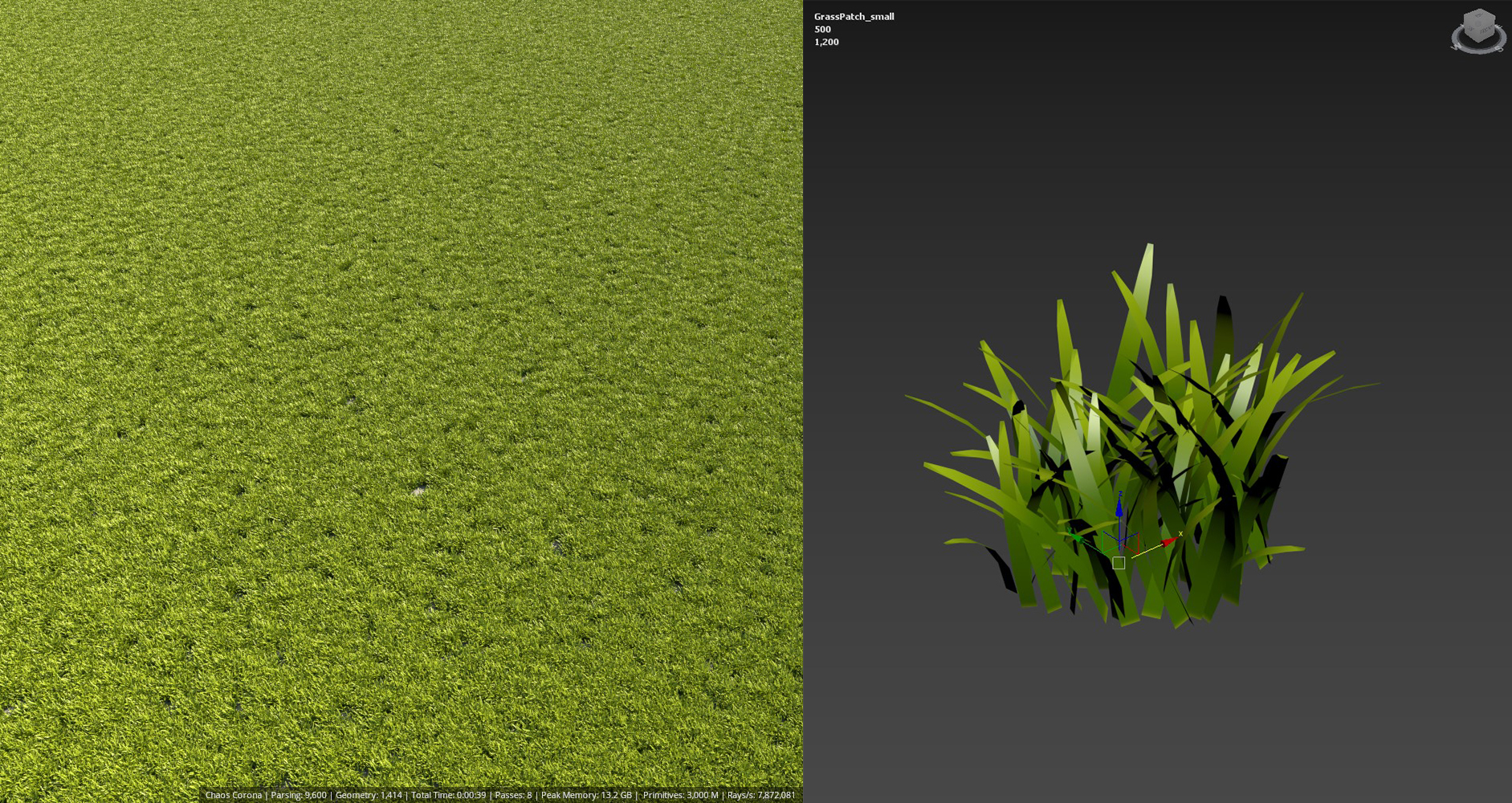
Task: Click the S direction on the ViewCube compass
Action: (x=1499, y=49)
